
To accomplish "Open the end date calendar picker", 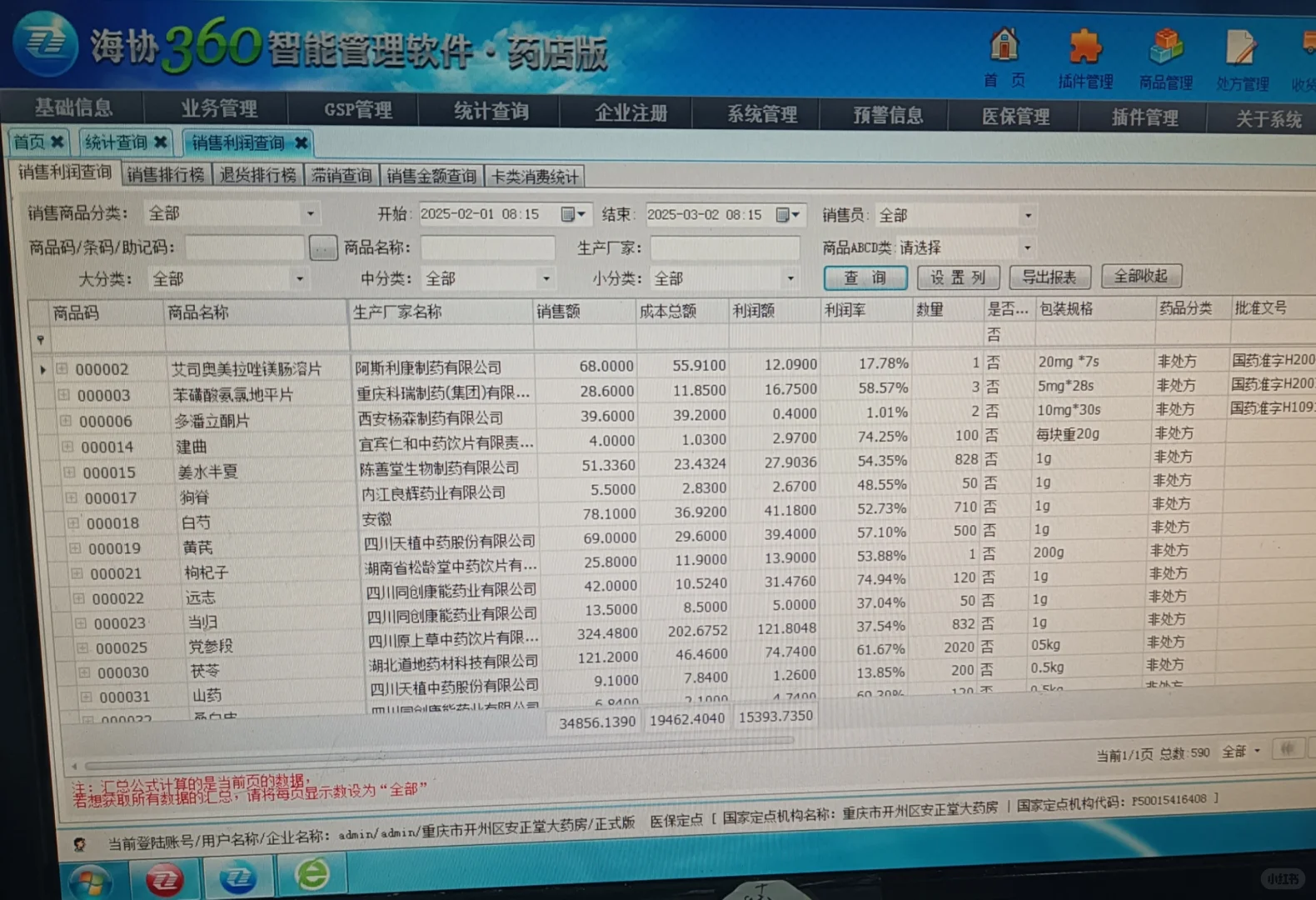I will click(x=787, y=215).
